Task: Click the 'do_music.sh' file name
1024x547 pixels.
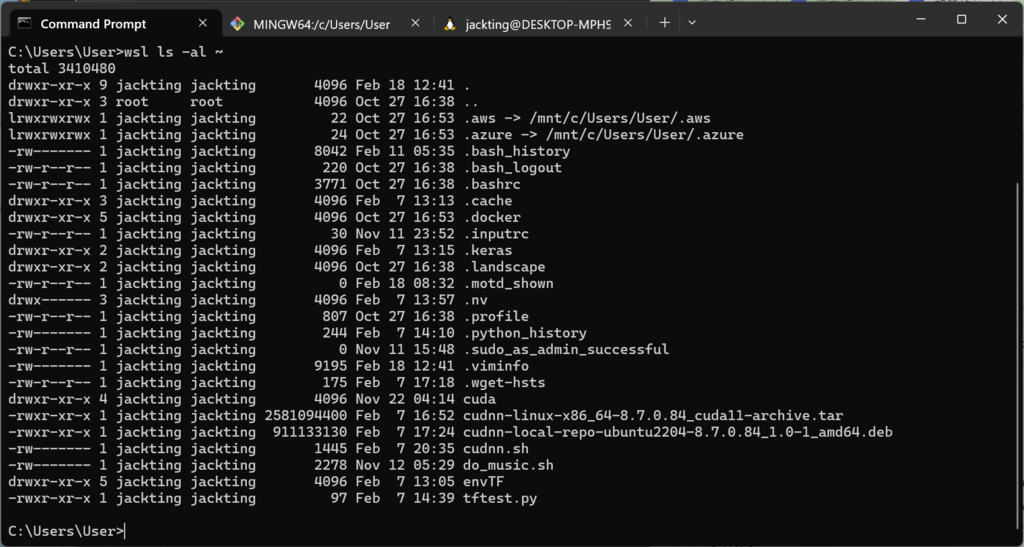Action: (x=508, y=465)
